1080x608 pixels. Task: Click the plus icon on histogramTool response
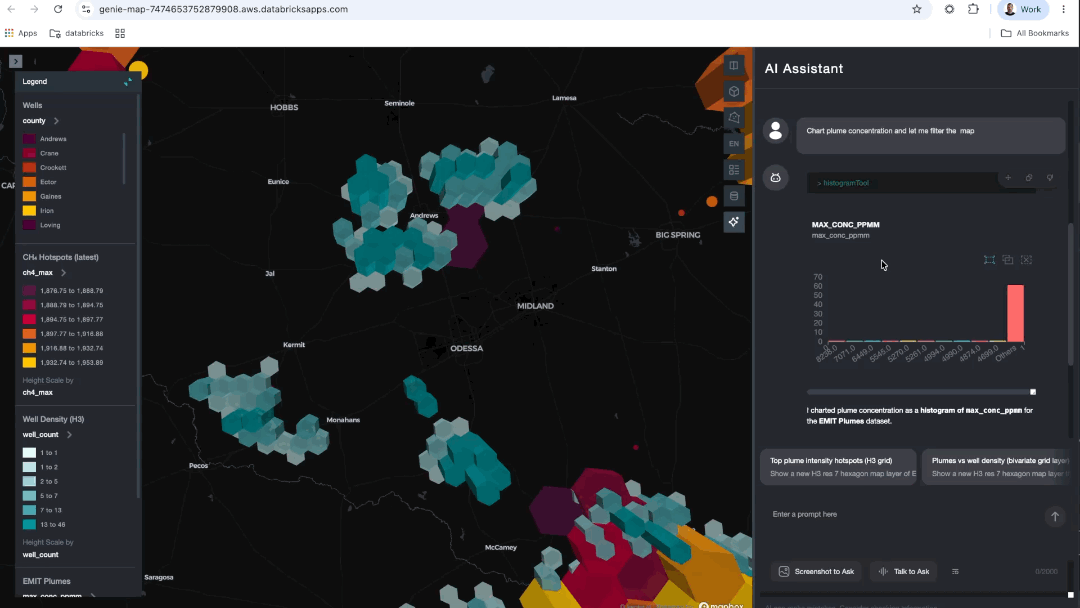tap(1008, 178)
